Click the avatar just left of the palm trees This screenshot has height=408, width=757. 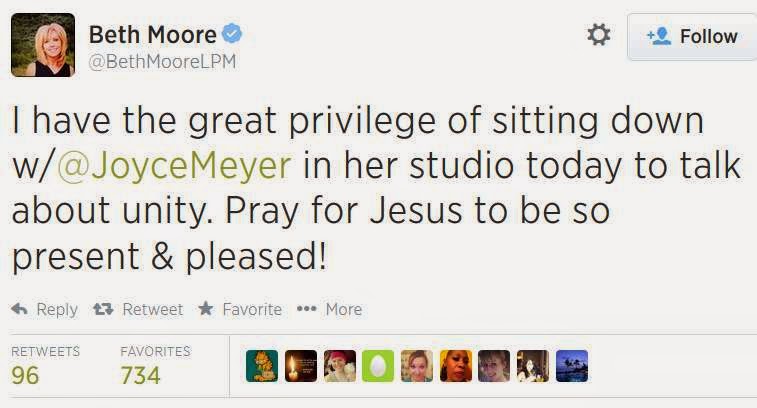click(x=533, y=366)
